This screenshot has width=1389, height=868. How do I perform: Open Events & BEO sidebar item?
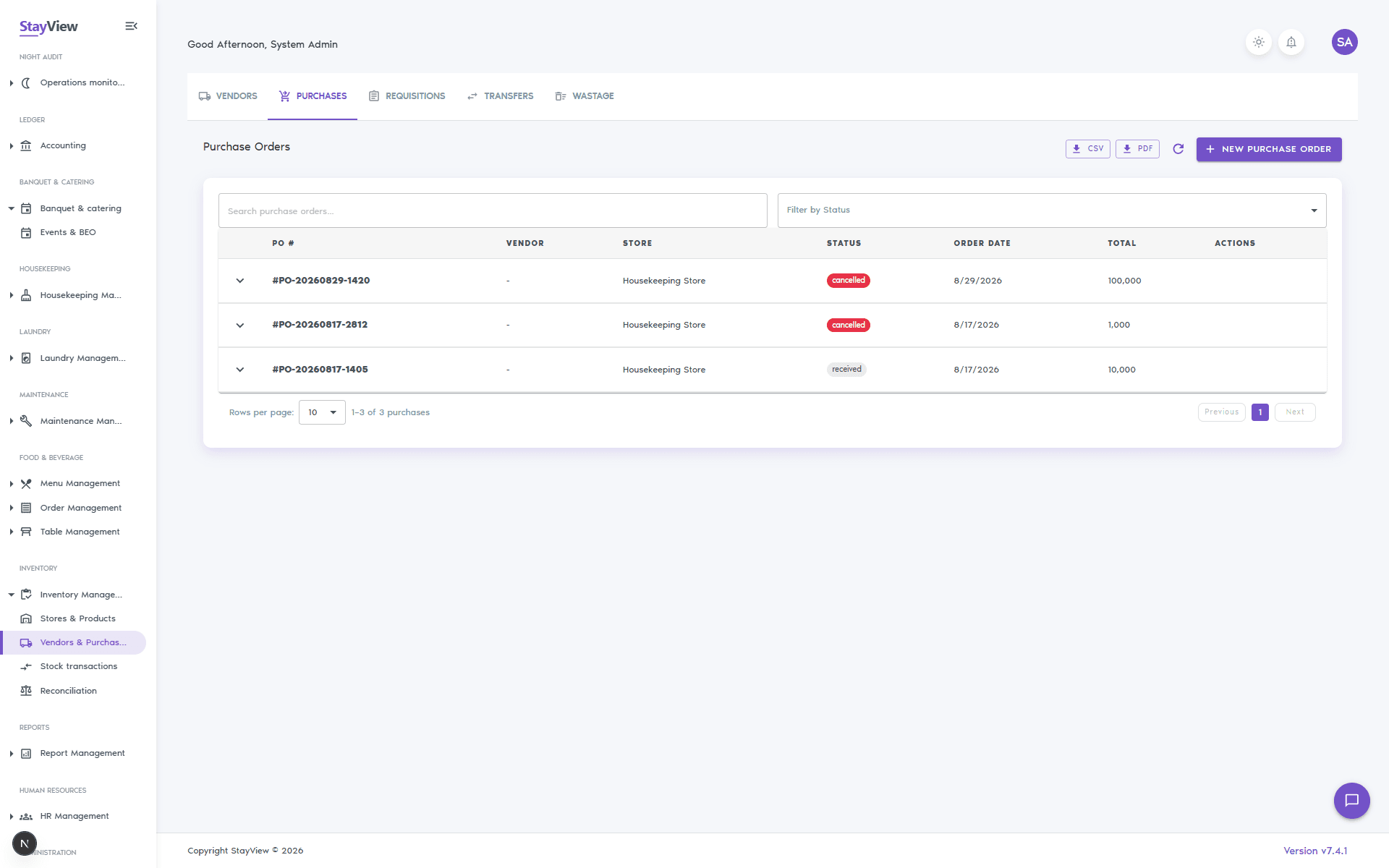coord(73,232)
